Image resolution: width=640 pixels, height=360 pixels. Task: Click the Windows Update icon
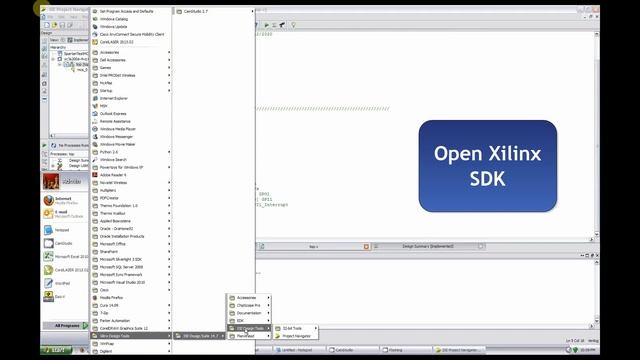(x=95, y=27)
